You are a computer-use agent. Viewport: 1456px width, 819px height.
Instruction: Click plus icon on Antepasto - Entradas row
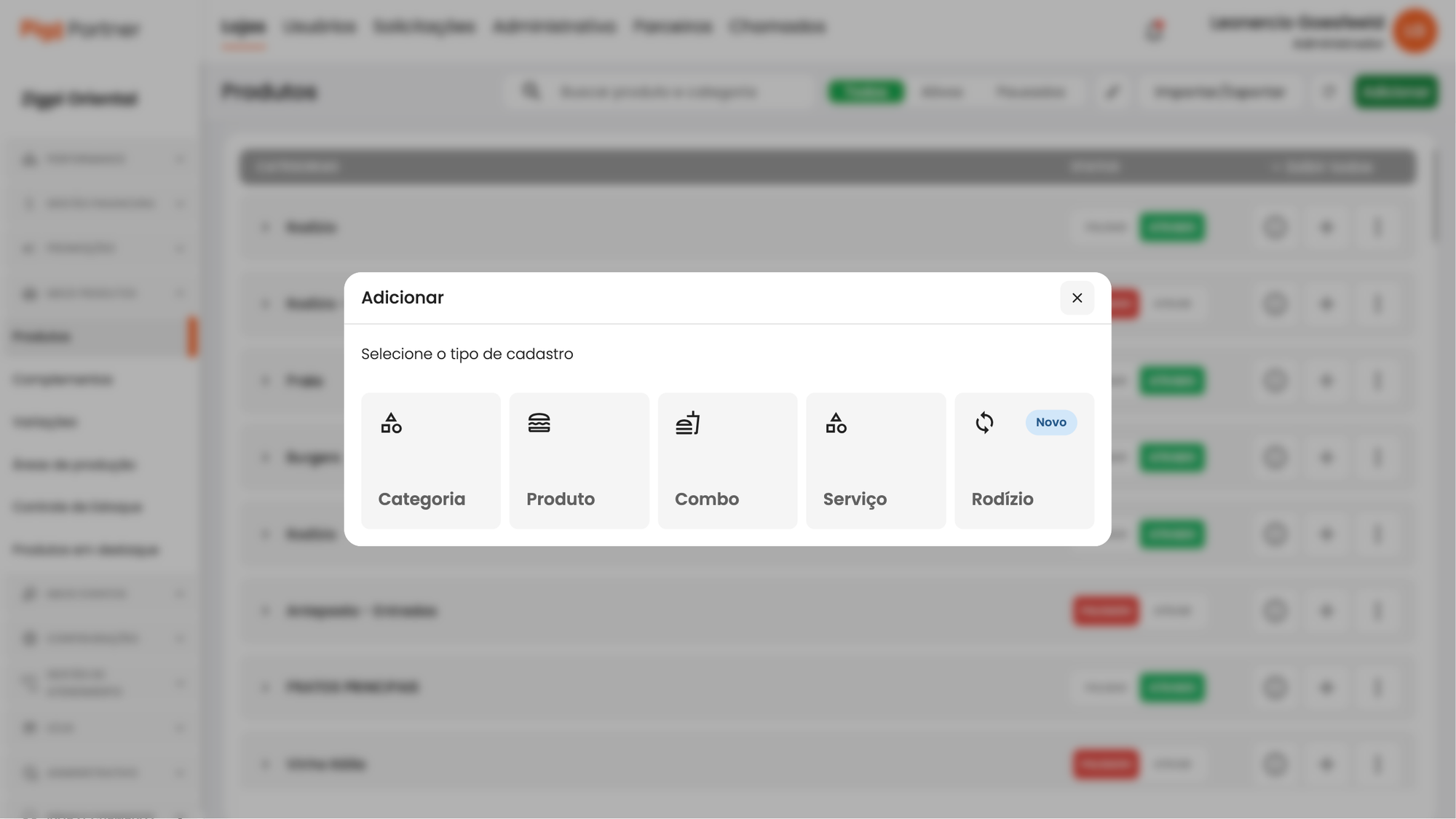coord(1326,611)
